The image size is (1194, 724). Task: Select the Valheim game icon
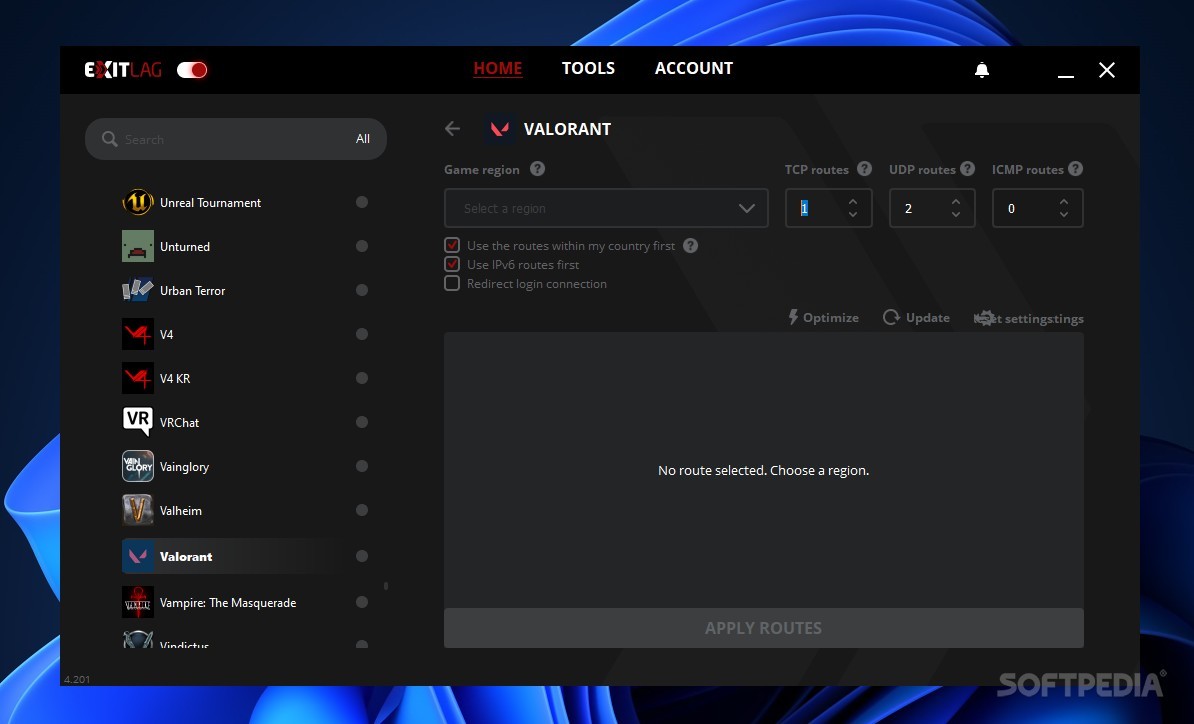tap(138, 510)
